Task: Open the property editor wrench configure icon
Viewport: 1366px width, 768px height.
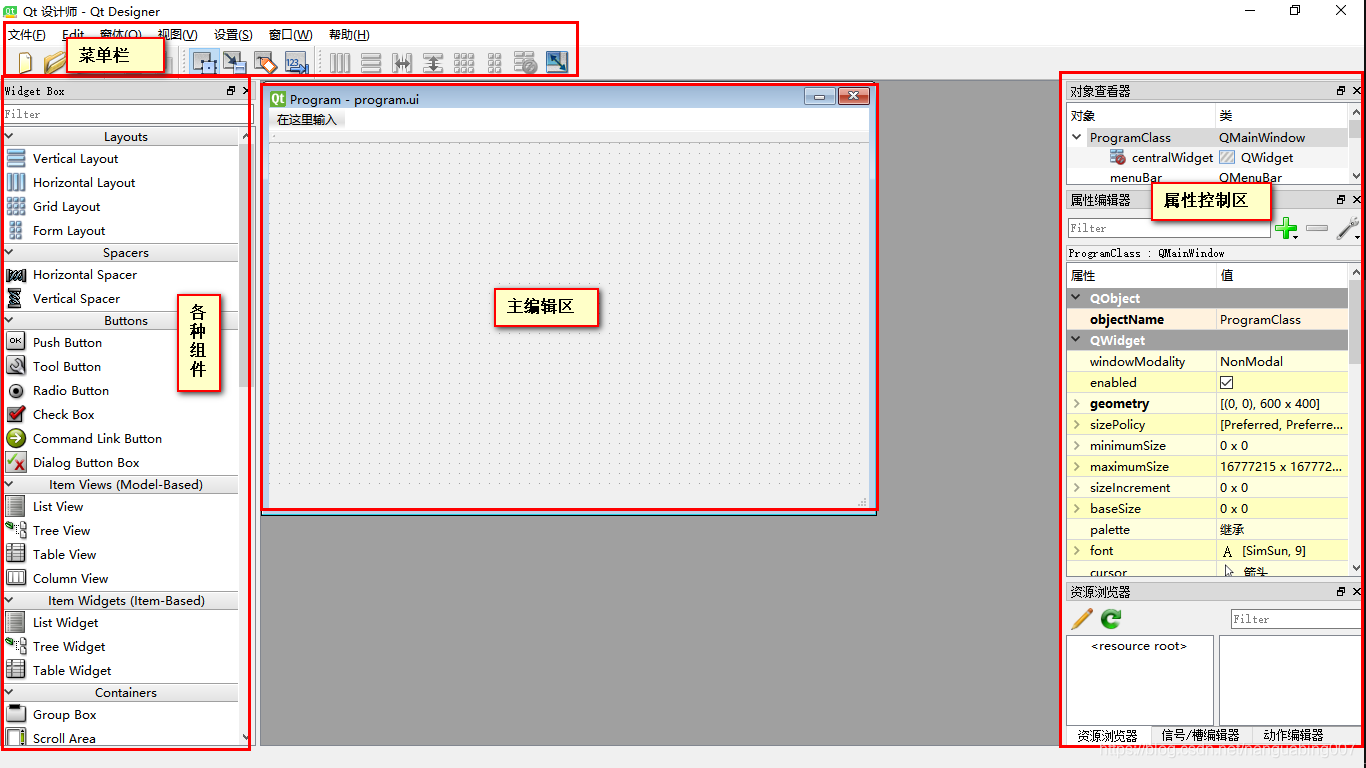Action: click(x=1348, y=229)
